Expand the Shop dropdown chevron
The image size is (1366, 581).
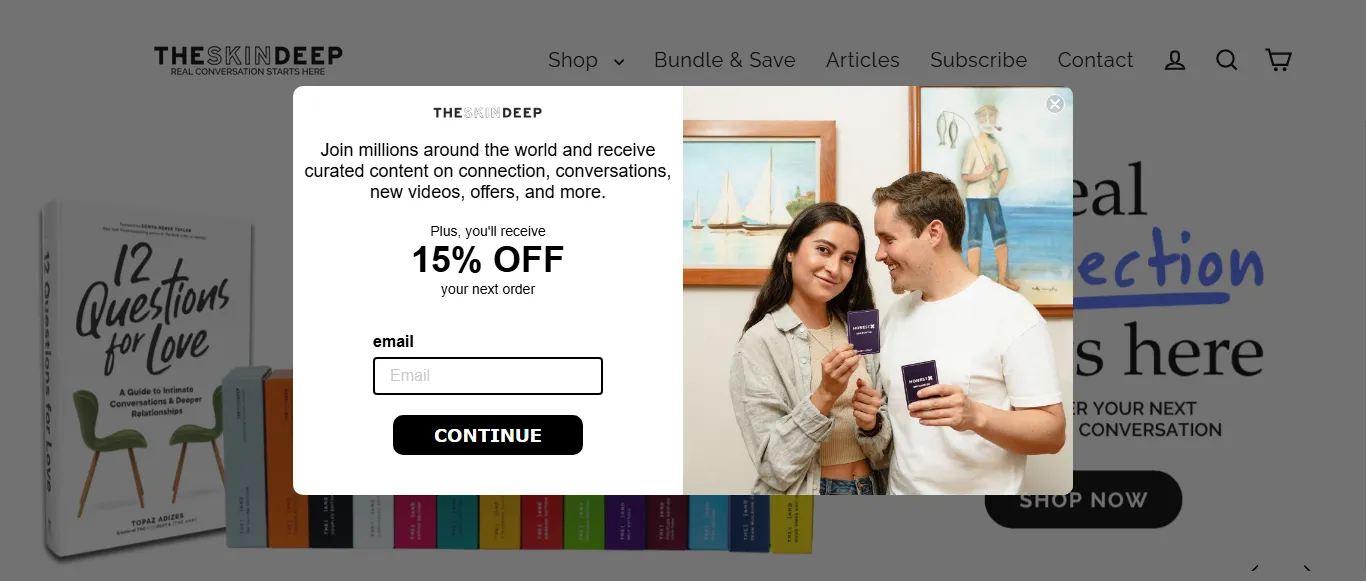619,62
